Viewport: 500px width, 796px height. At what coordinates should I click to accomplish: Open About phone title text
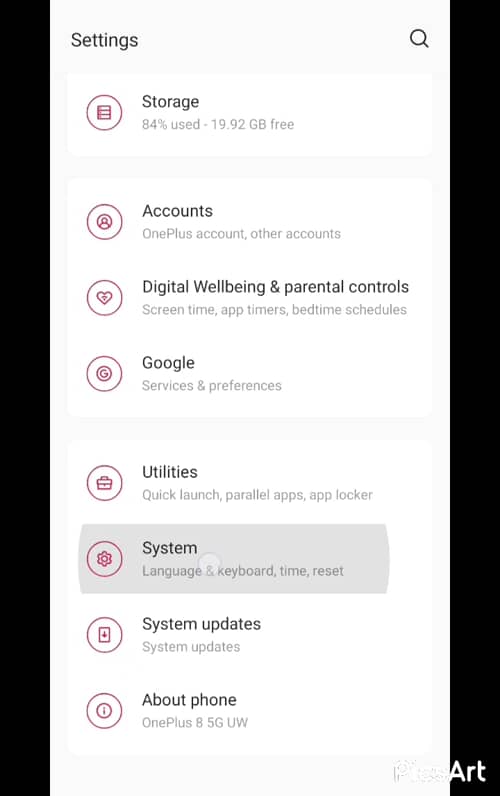point(189,700)
